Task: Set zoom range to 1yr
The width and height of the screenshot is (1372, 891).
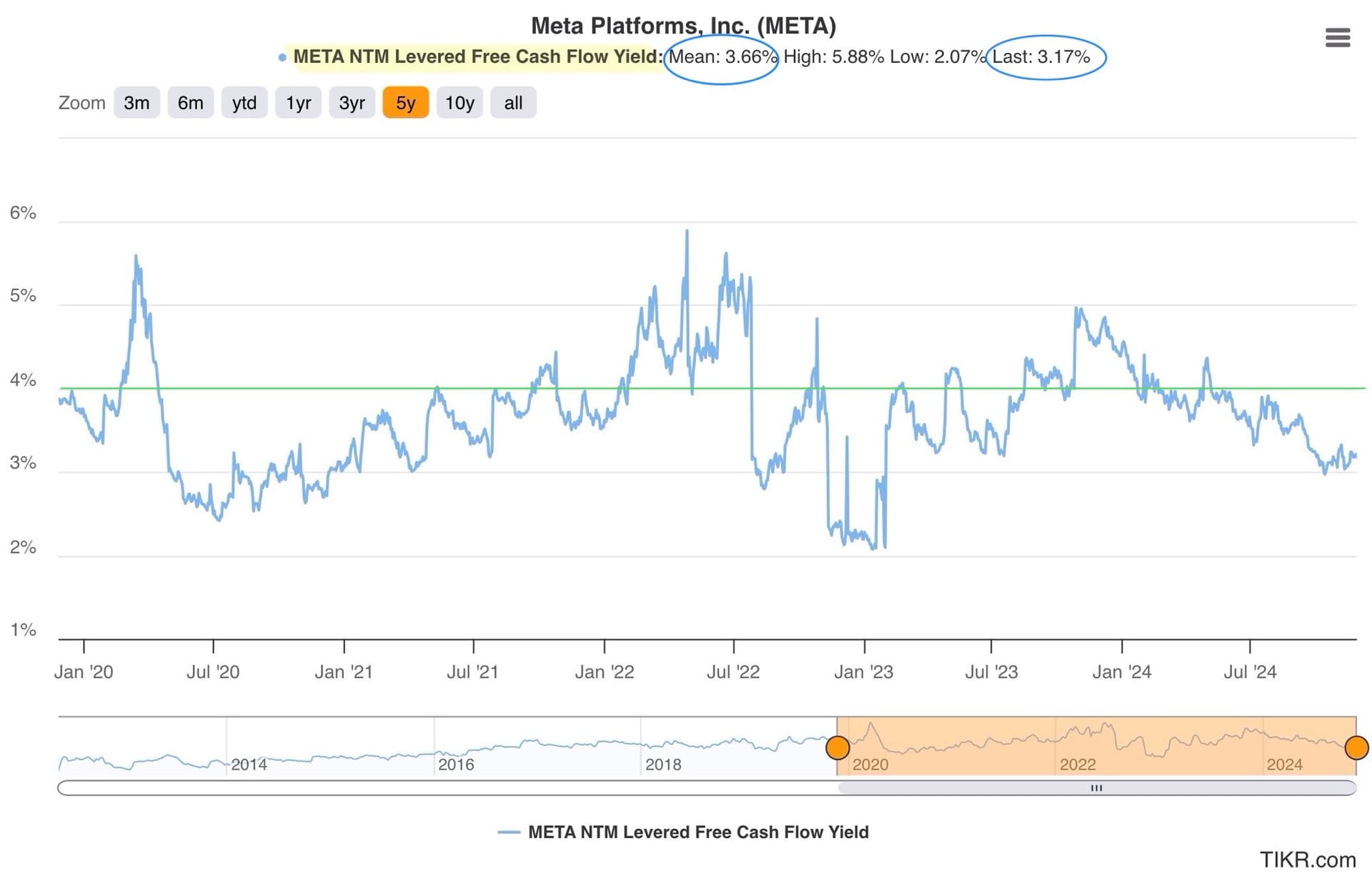Action: [298, 103]
